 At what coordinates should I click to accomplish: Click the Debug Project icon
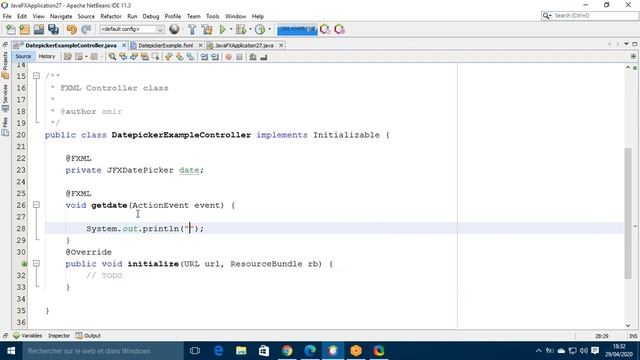(x=241, y=29)
